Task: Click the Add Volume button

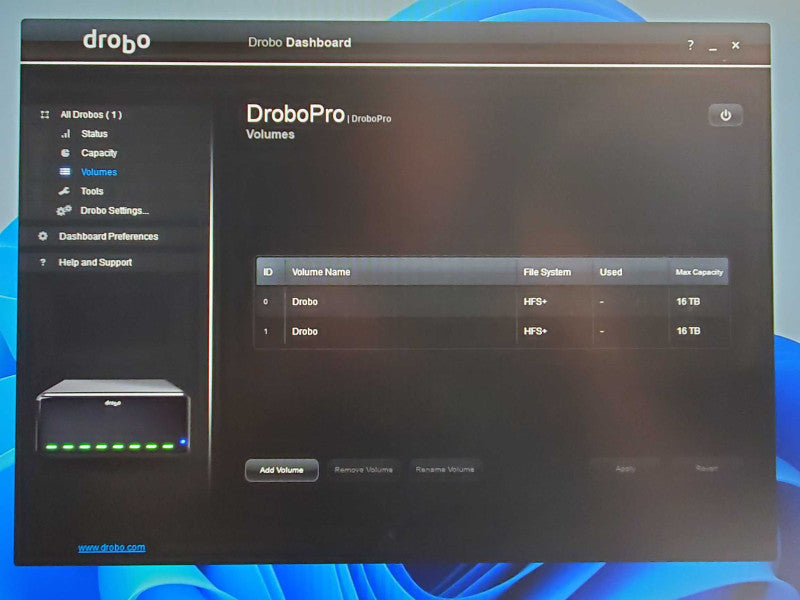Action: [x=282, y=470]
